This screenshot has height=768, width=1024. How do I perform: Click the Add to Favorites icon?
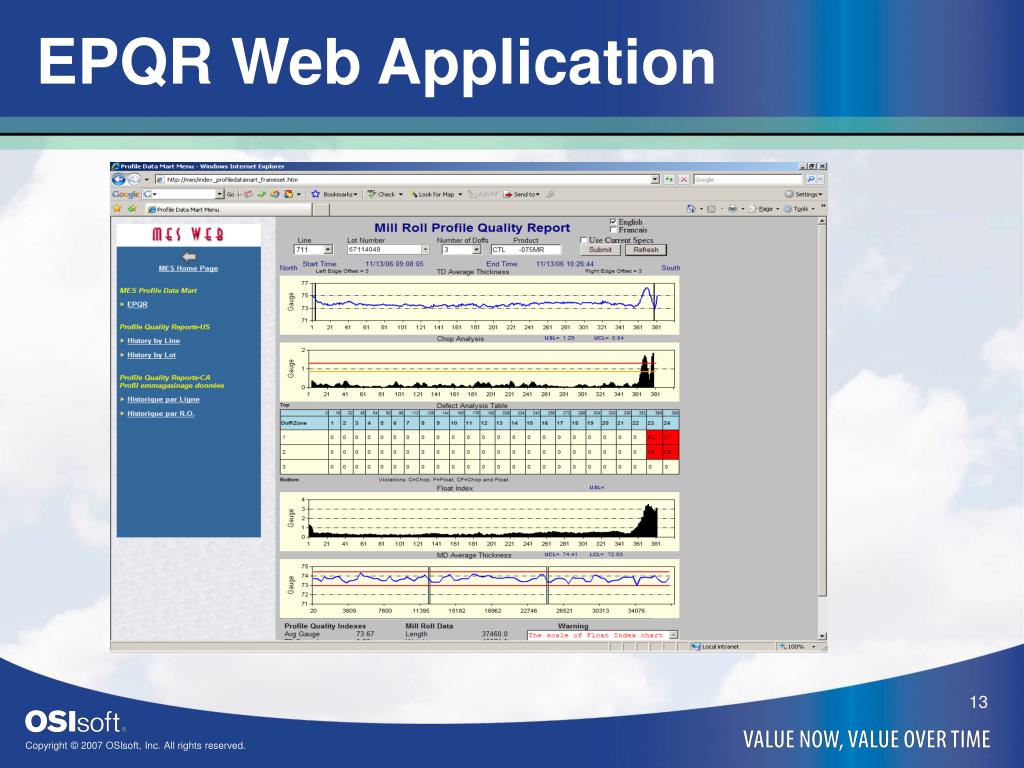[132, 209]
